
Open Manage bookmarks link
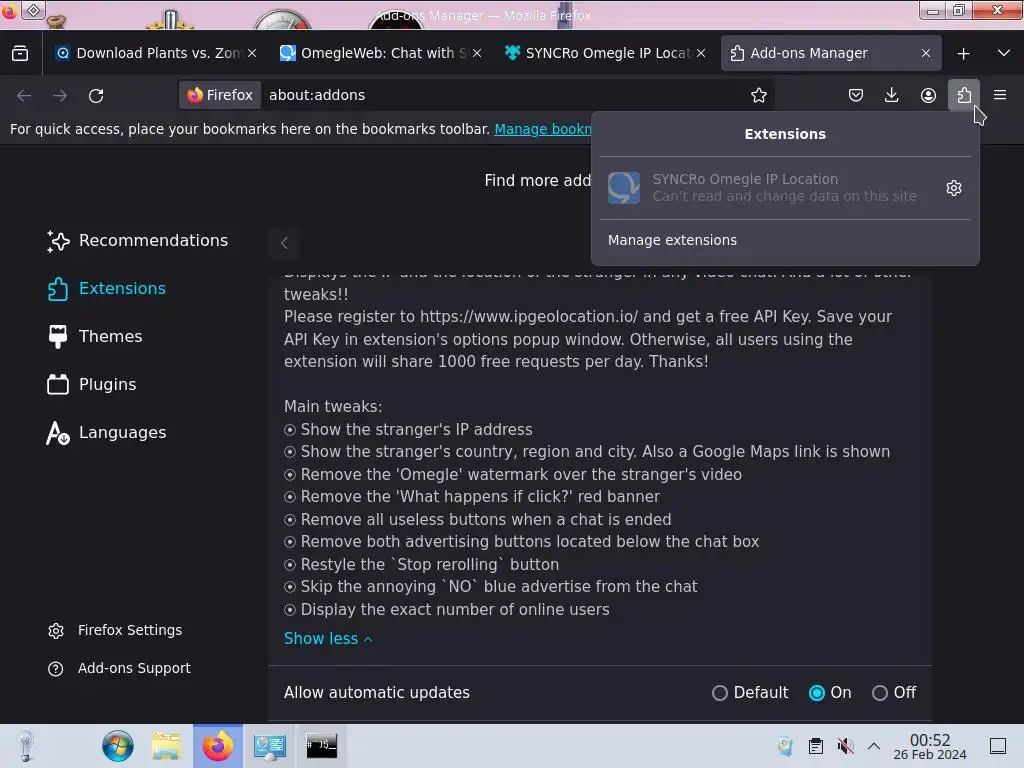click(543, 129)
